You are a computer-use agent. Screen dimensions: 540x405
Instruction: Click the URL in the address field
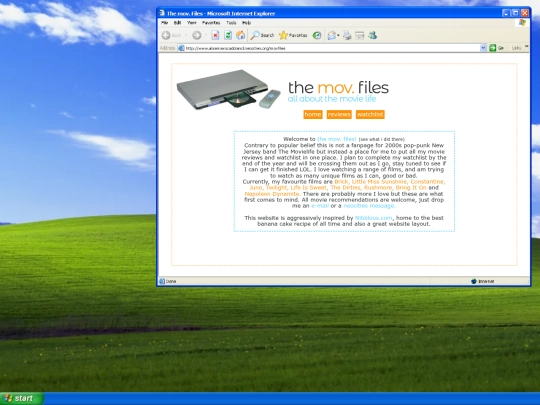tap(235, 48)
